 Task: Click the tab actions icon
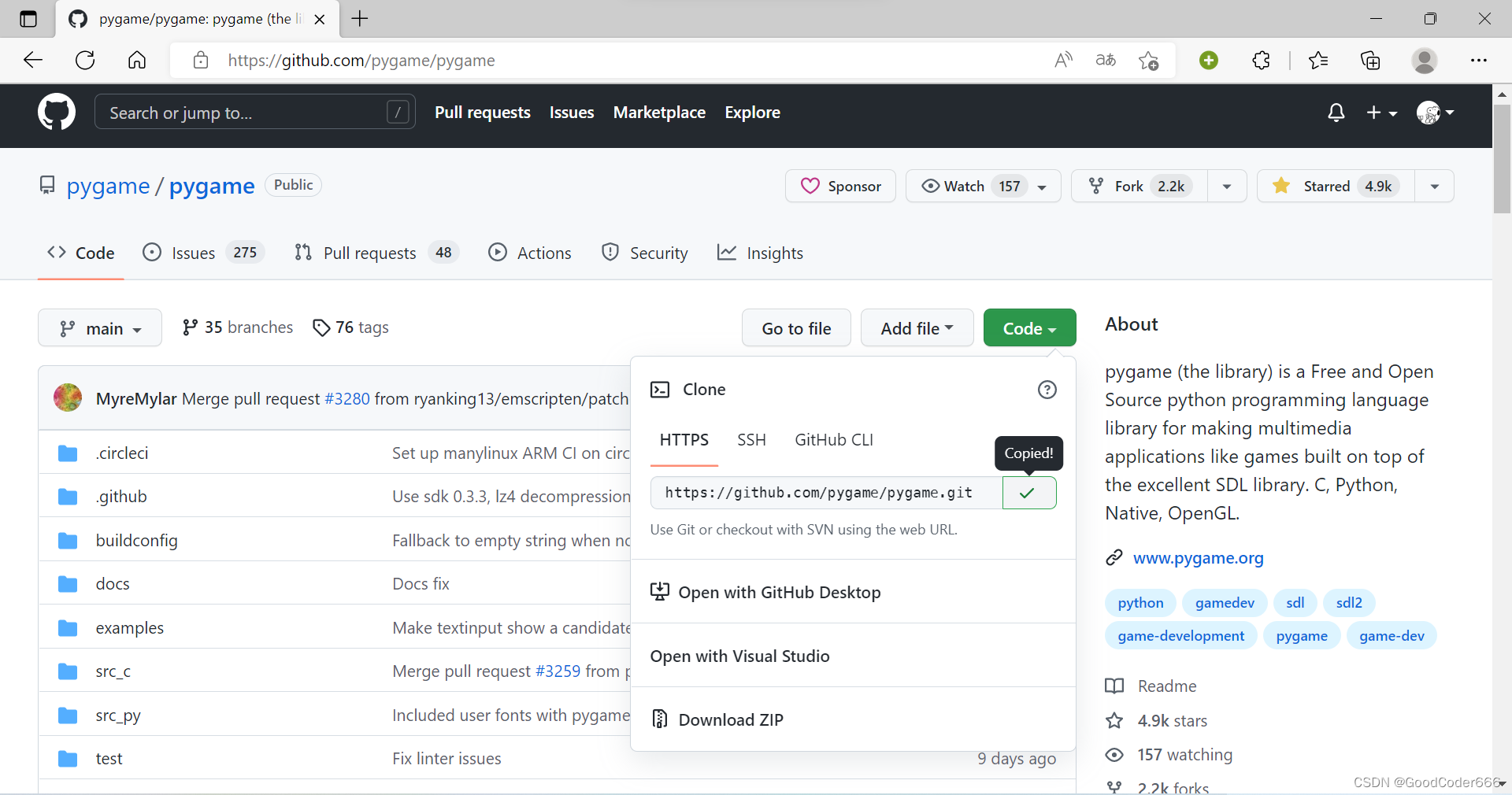click(28, 19)
